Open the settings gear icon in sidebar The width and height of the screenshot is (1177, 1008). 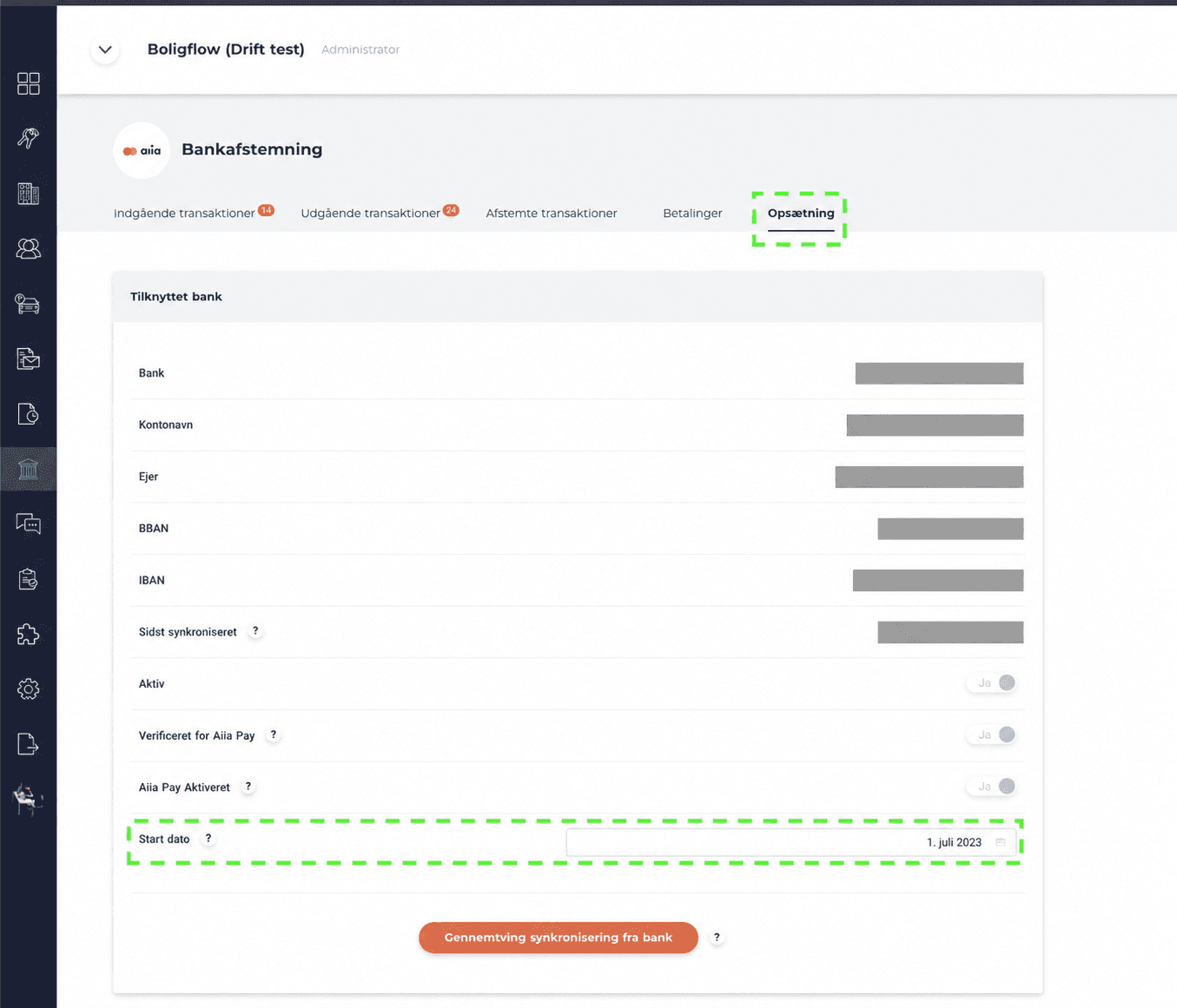(x=29, y=689)
